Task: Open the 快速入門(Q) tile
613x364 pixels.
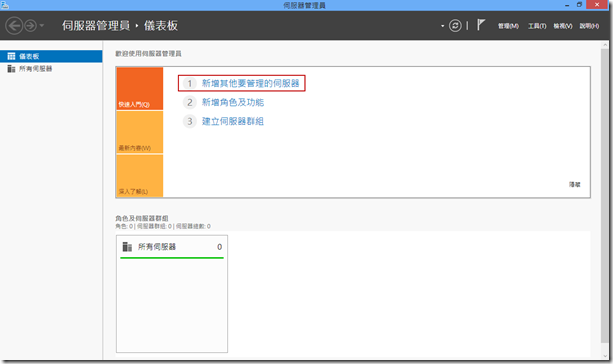Action: coord(140,88)
